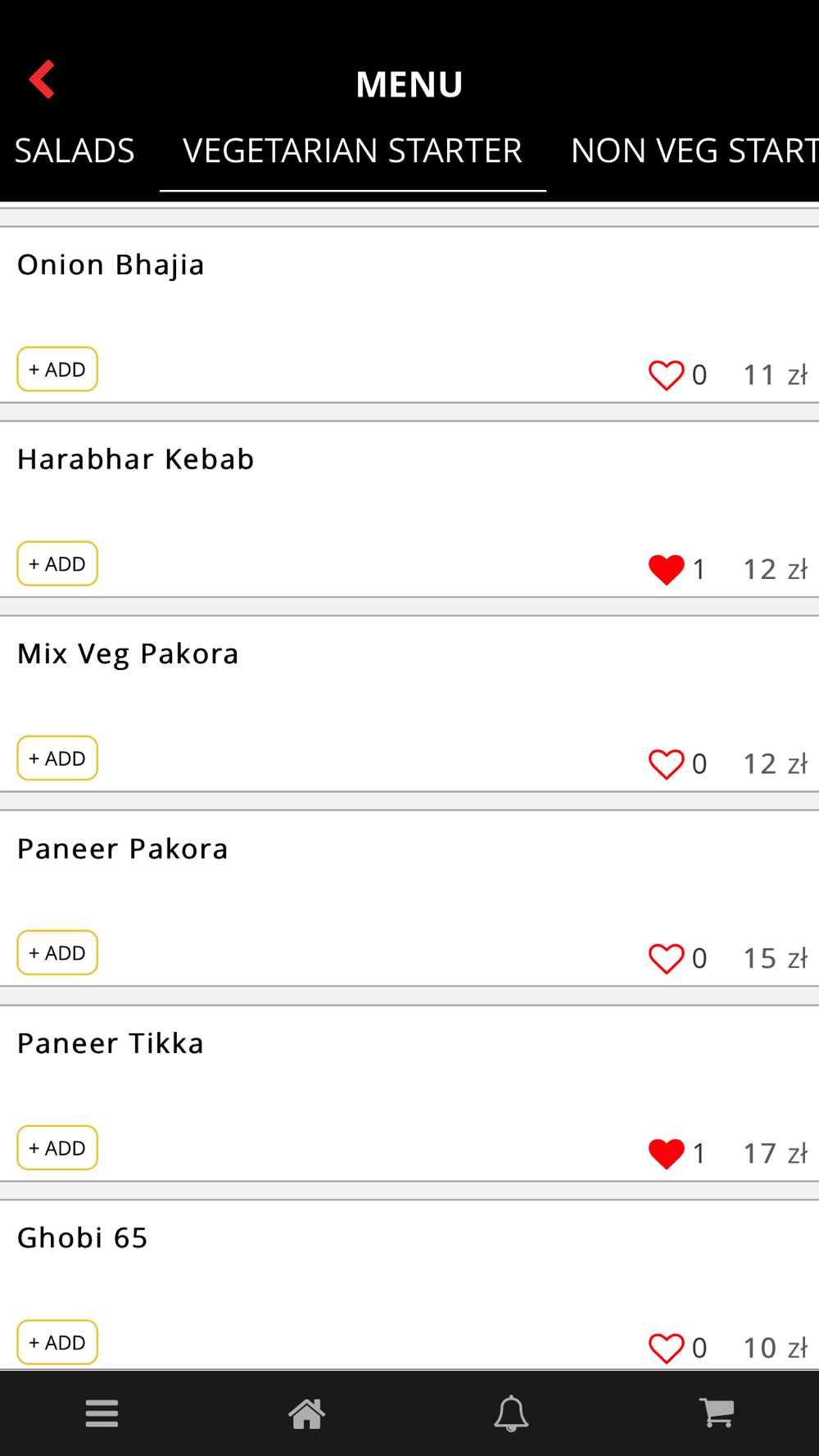The image size is (819, 1456).
Task: Favorite Mix Veg Pakora heart icon
Action: click(x=666, y=764)
